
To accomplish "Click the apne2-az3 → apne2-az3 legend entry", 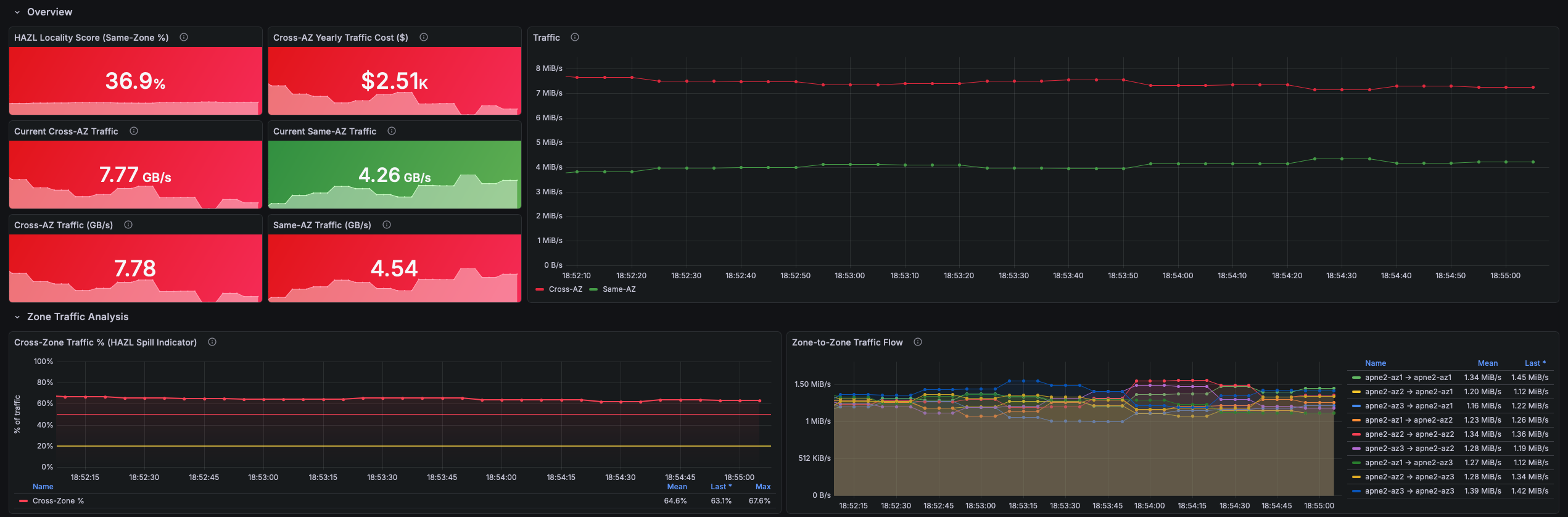I will coord(1409,491).
